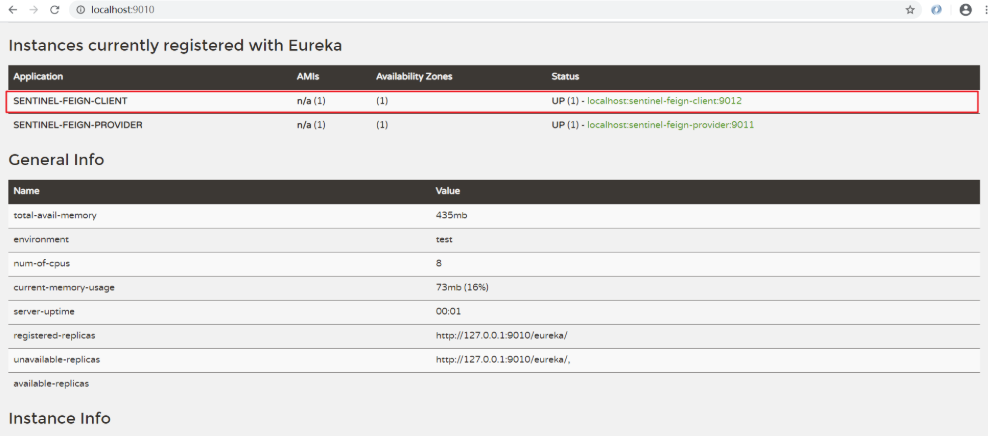
Task: Click the Value header in General Info
Action: click(x=448, y=191)
